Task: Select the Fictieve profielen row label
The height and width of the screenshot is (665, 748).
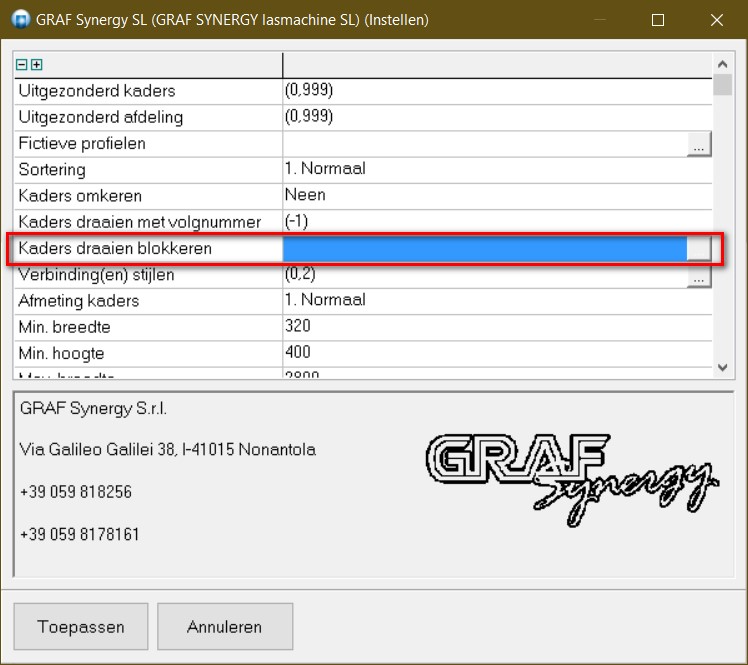Action: coord(82,144)
